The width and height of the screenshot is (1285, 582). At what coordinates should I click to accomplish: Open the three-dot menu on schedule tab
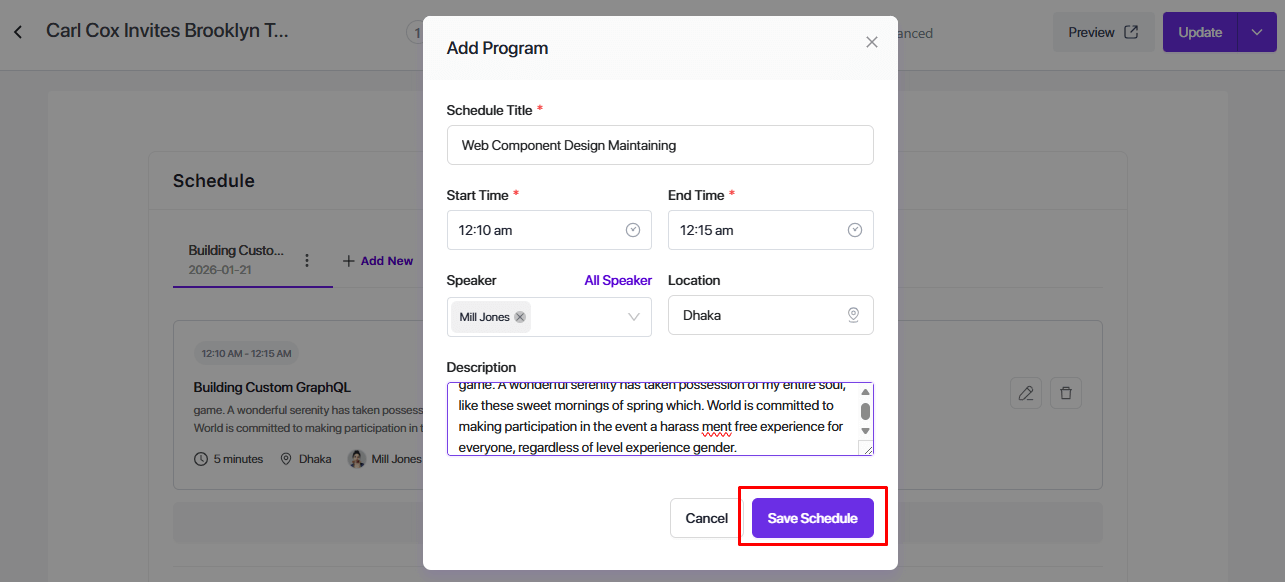(307, 260)
